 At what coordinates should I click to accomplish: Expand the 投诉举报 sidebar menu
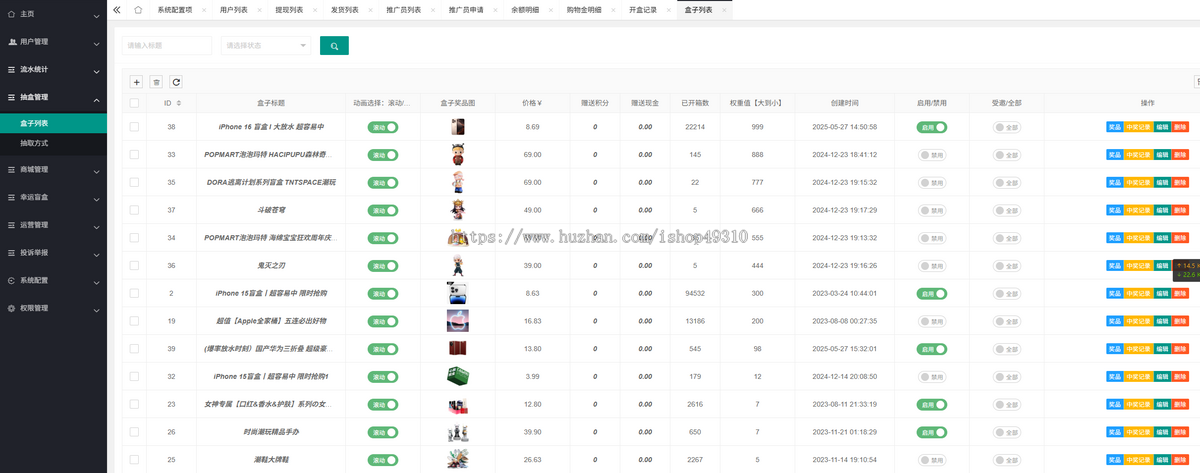[x=54, y=252]
